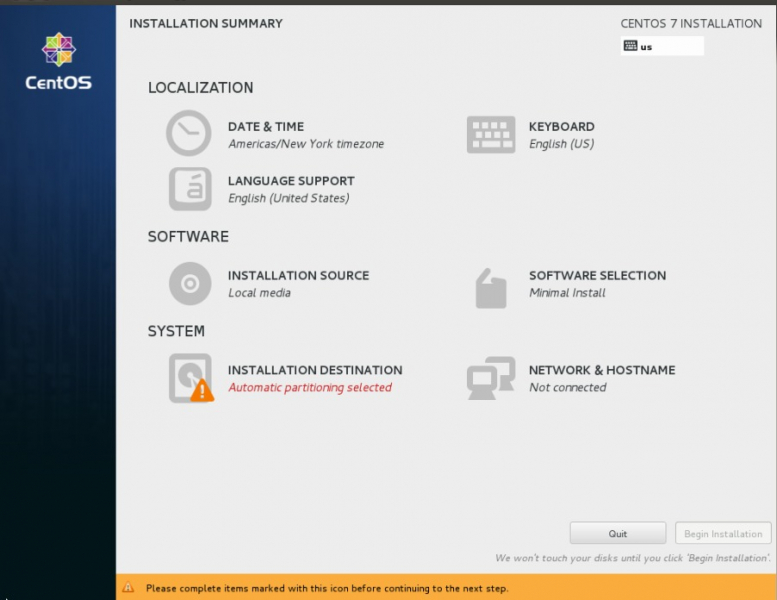Click the Installation Destination disk icon
Screen dimensions: 777x600
(189, 377)
